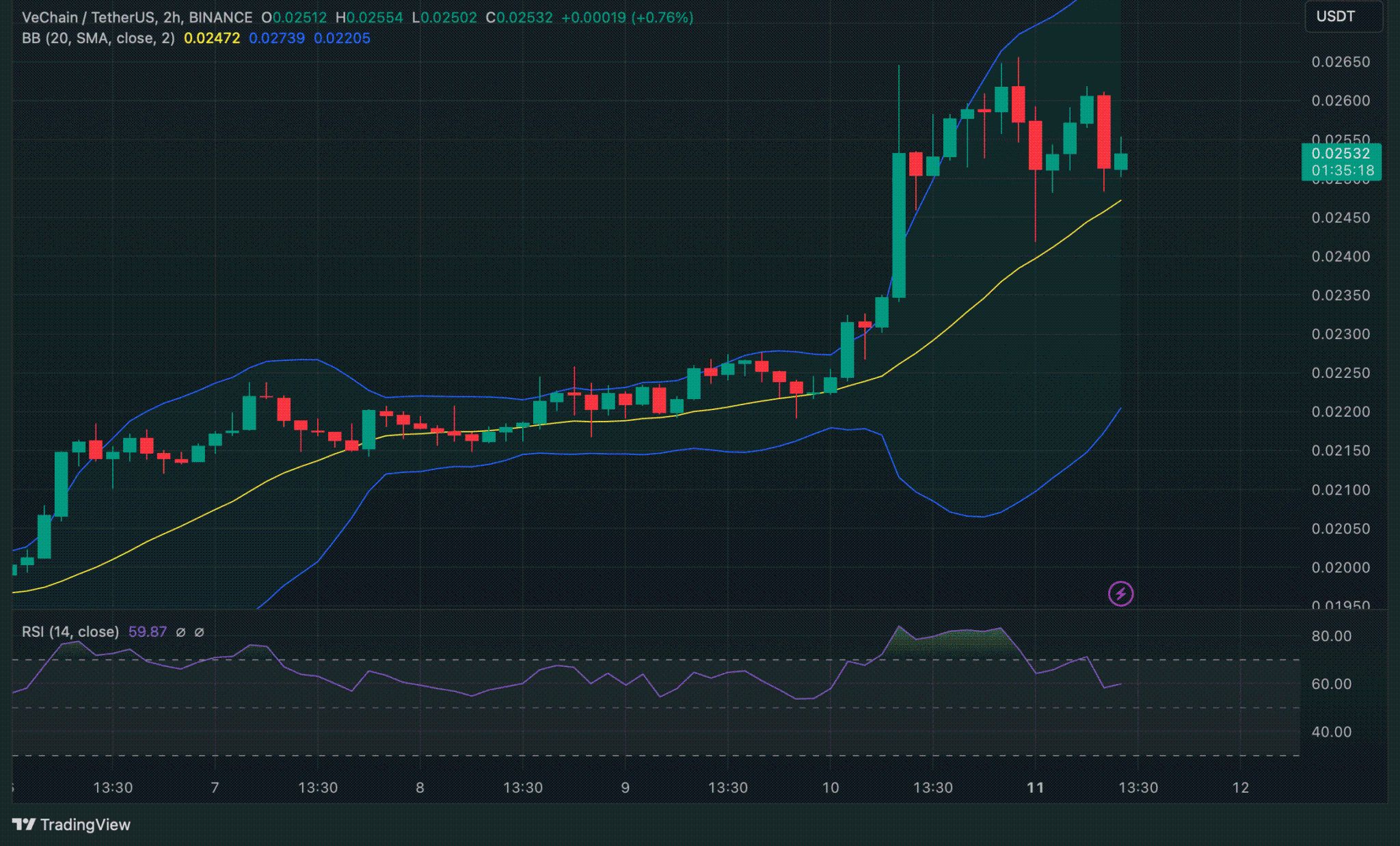The width and height of the screenshot is (1400, 846).
Task: Click date label 7 on time axis
Action: 215,787
